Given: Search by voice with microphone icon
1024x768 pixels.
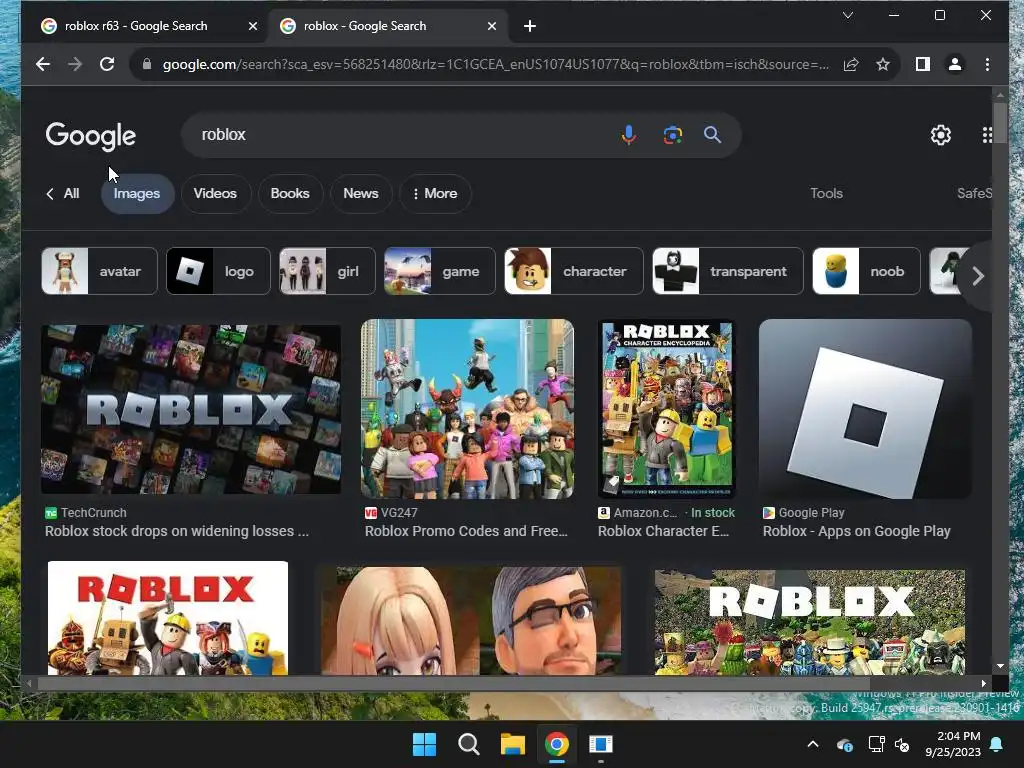Looking at the screenshot, I should [629, 135].
